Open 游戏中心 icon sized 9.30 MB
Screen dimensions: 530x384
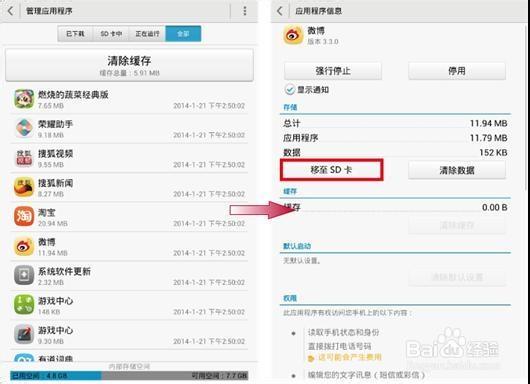point(24,334)
